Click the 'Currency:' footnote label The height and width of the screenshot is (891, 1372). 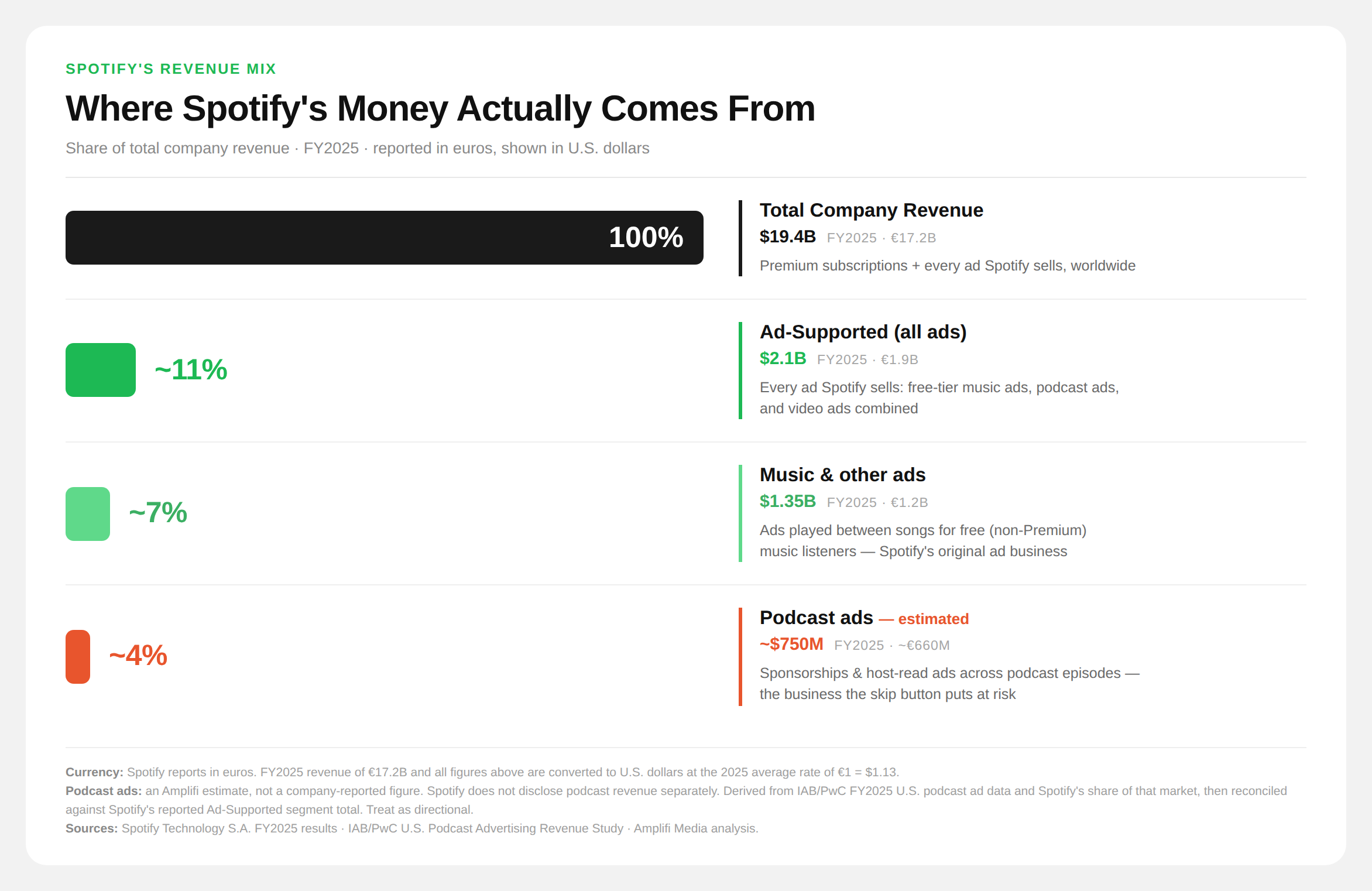point(94,772)
